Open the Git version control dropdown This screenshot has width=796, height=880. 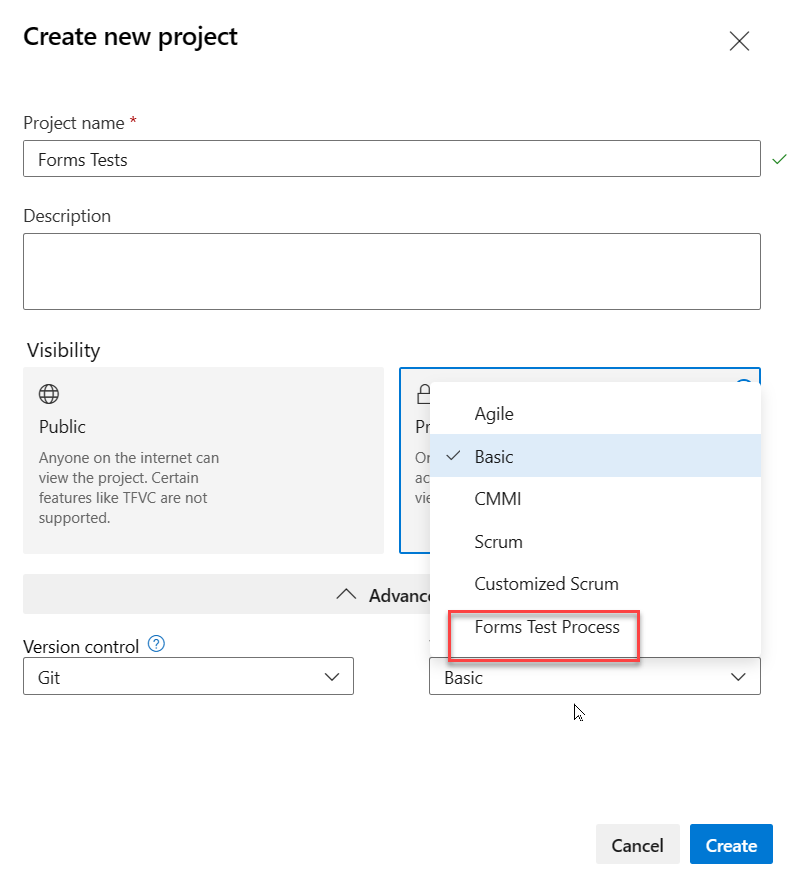(188, 677)
